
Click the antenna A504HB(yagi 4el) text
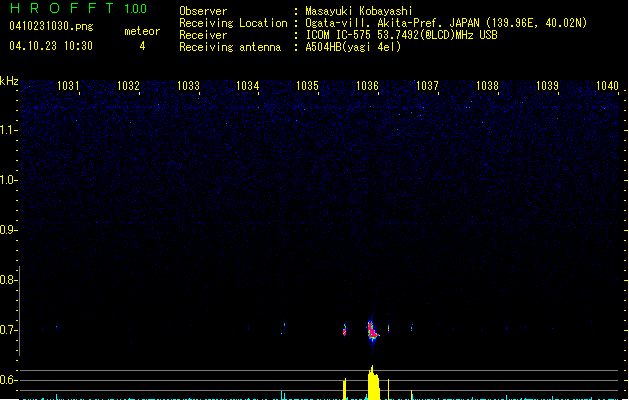[353, 47]
